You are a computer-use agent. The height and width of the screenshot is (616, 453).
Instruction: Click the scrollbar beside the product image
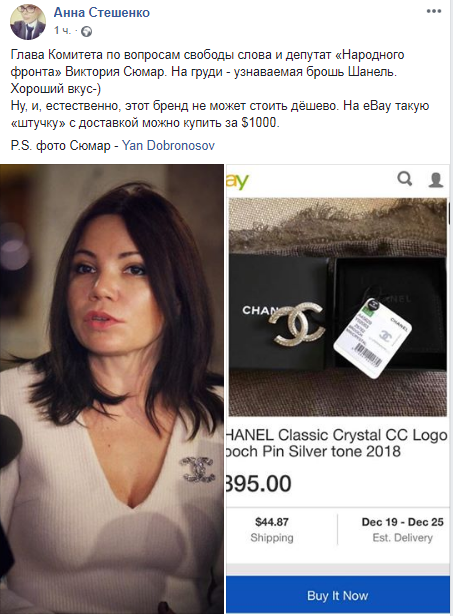click(x=450, y=214)
